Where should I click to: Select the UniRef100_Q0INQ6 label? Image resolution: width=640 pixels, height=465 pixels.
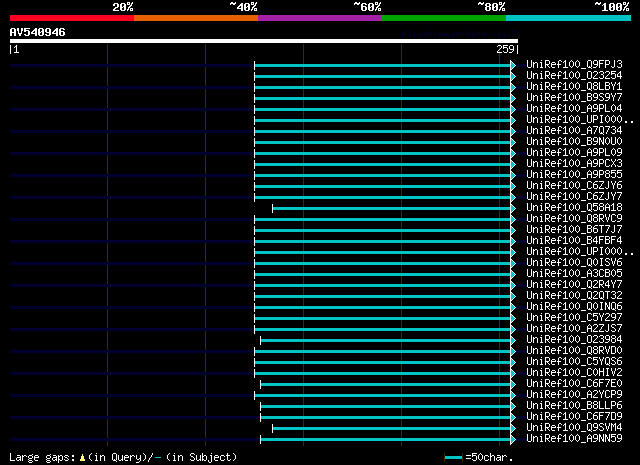574,307
